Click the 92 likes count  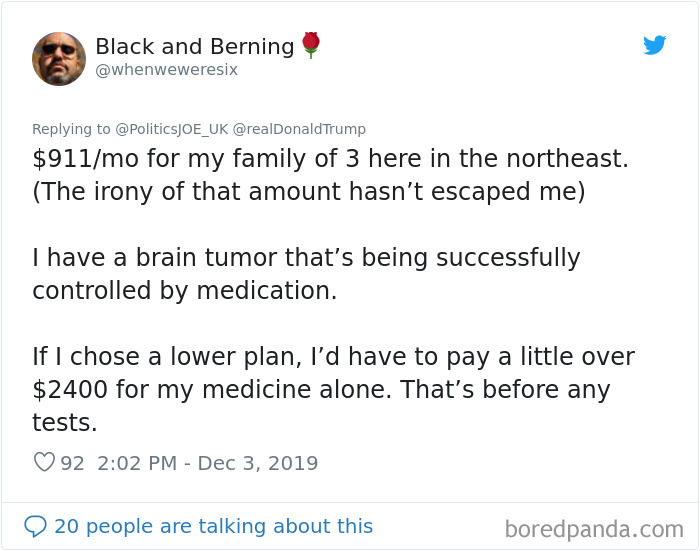point(72,463)
